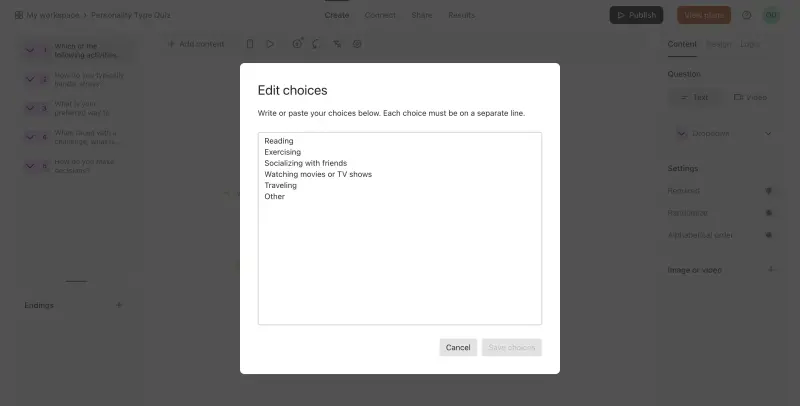
Task: Click the dropdown type icon of question 1
Action: coord(37,50)
